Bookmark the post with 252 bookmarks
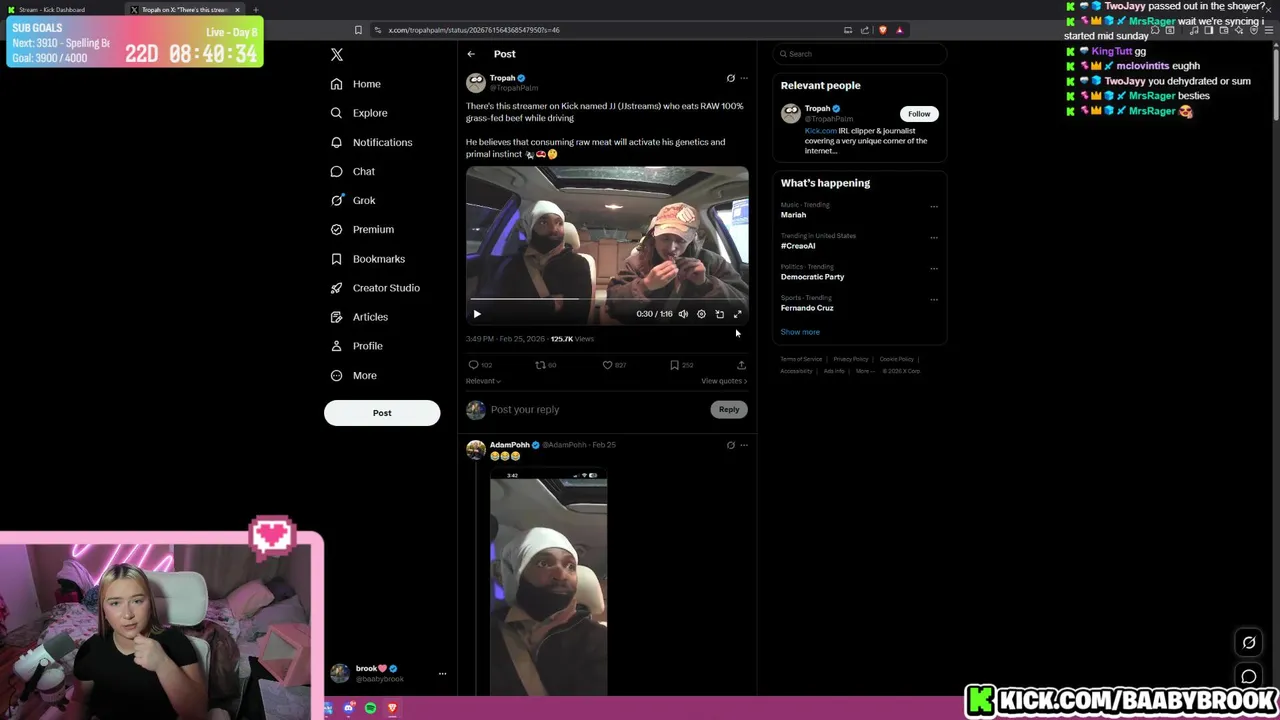The height and width of the screenshot is (720, 1280). coord(681,365)
